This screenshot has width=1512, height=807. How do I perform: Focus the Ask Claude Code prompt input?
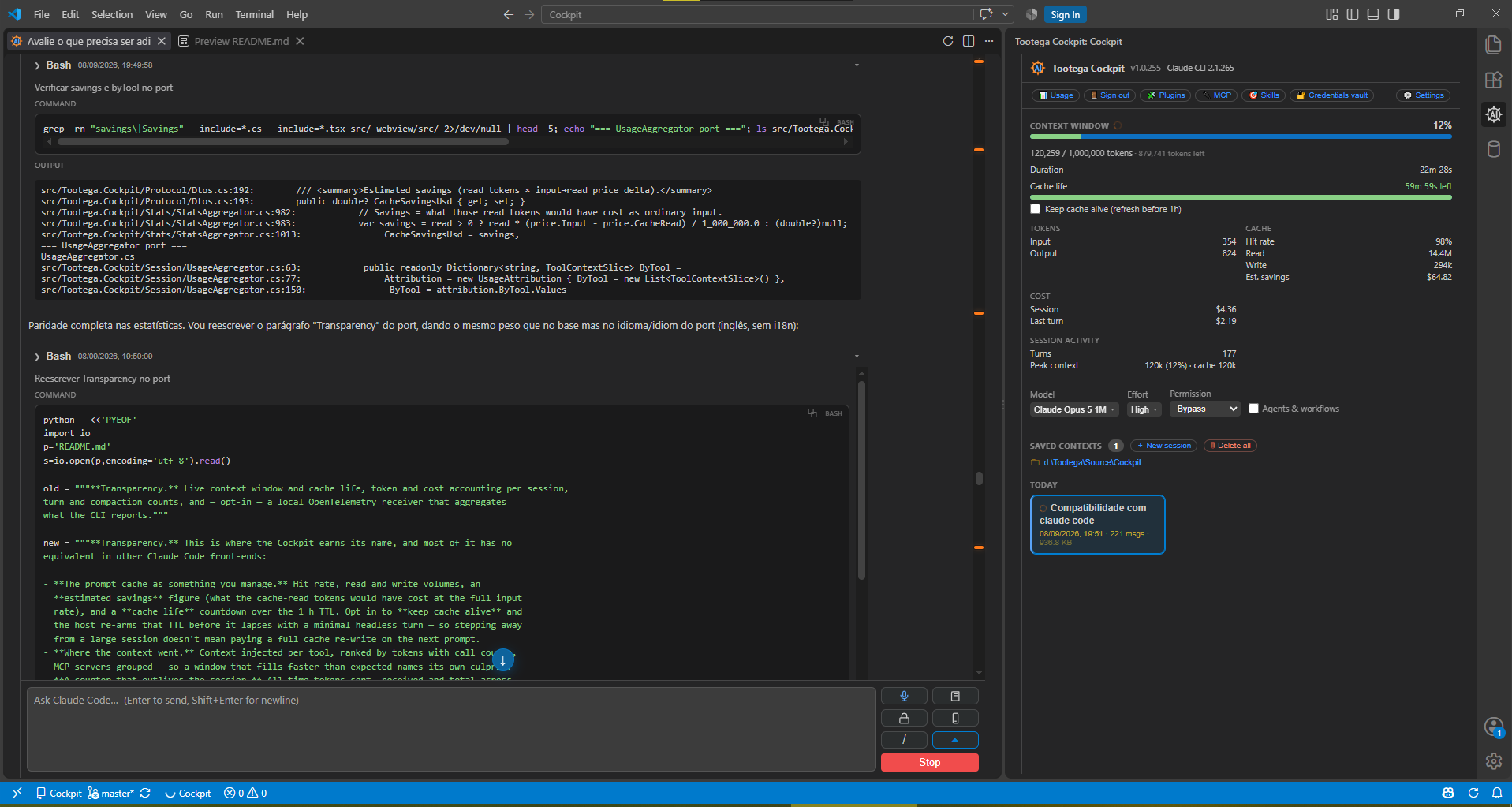point(451,729)
